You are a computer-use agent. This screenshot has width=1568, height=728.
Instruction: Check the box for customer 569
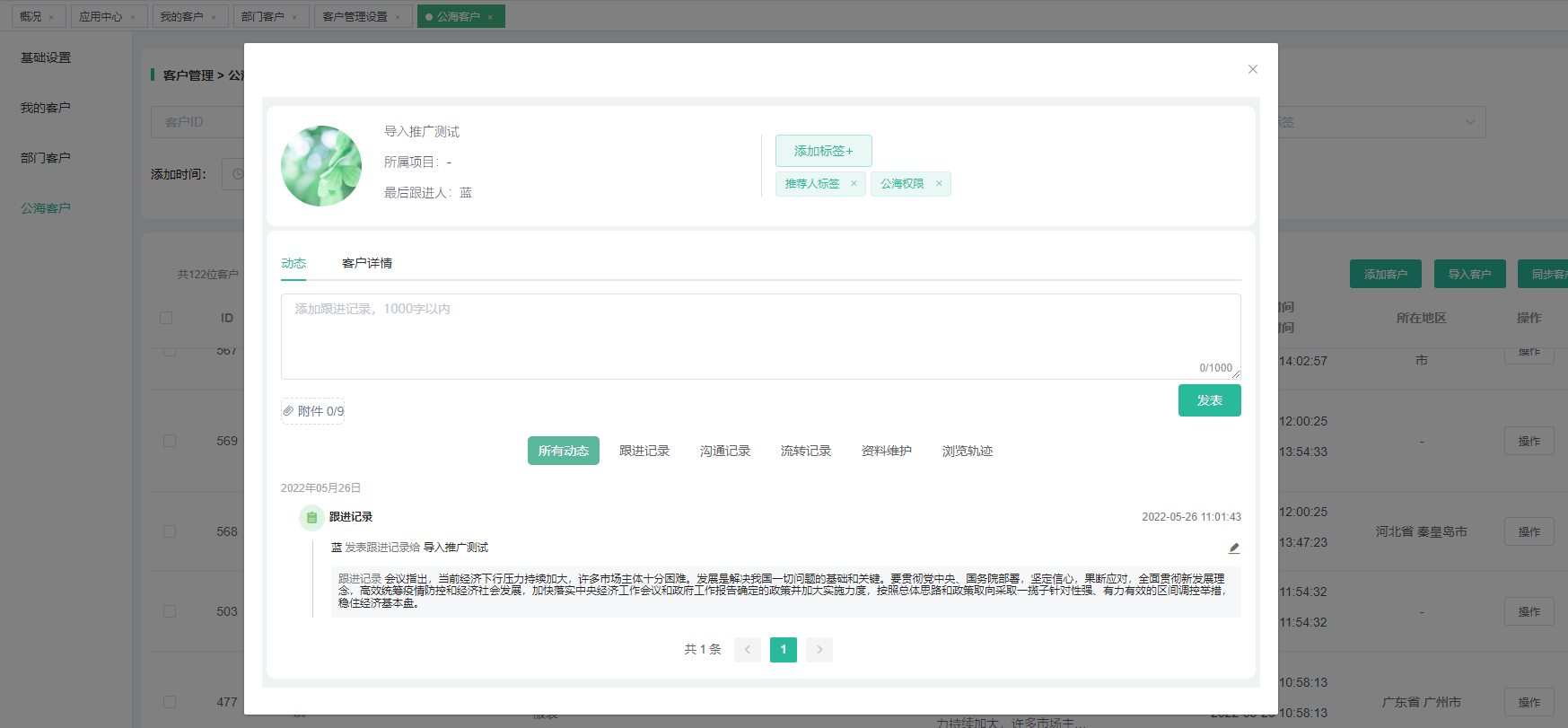click(169, 441)
